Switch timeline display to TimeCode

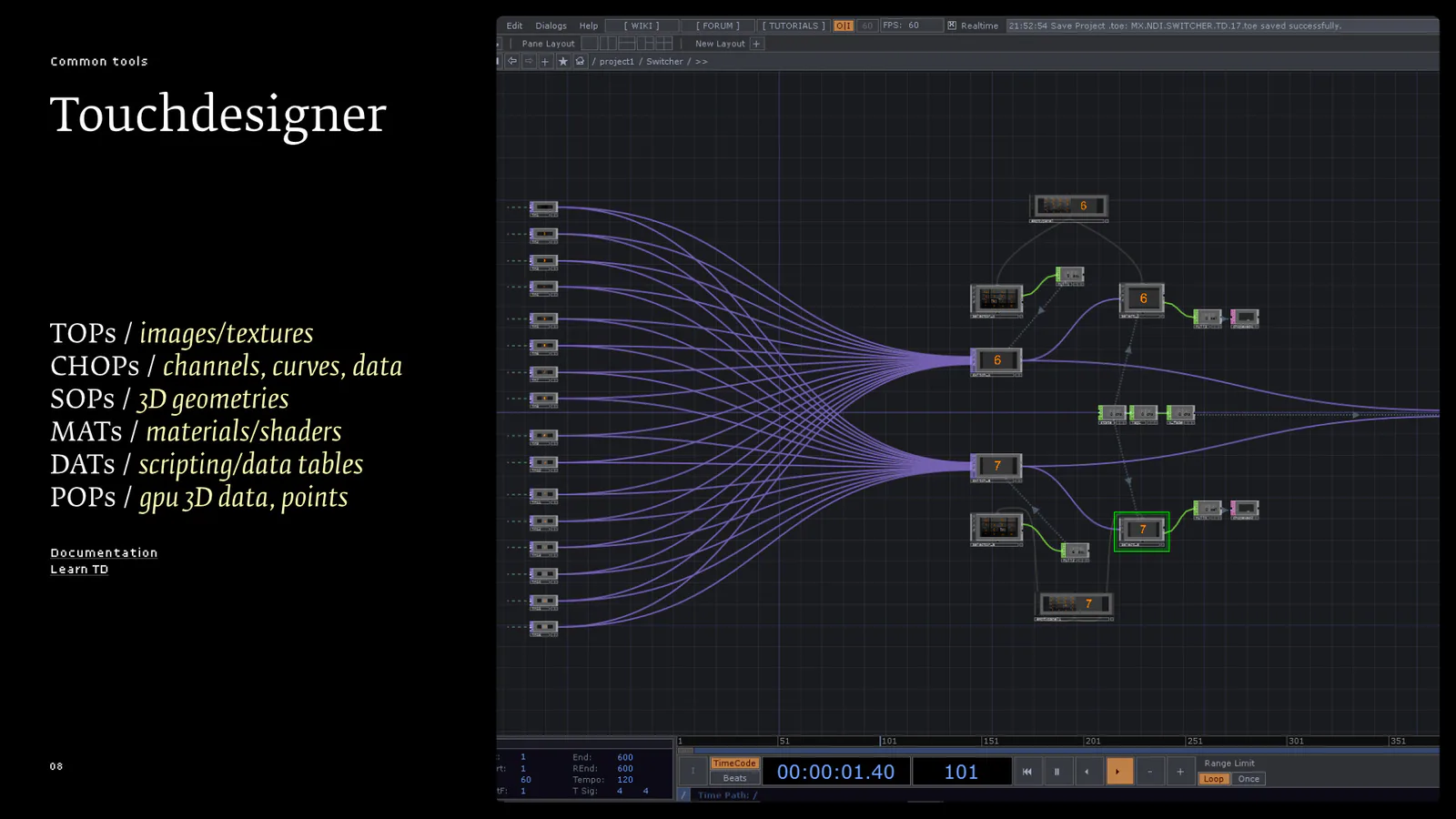click(x=734, y=763)
